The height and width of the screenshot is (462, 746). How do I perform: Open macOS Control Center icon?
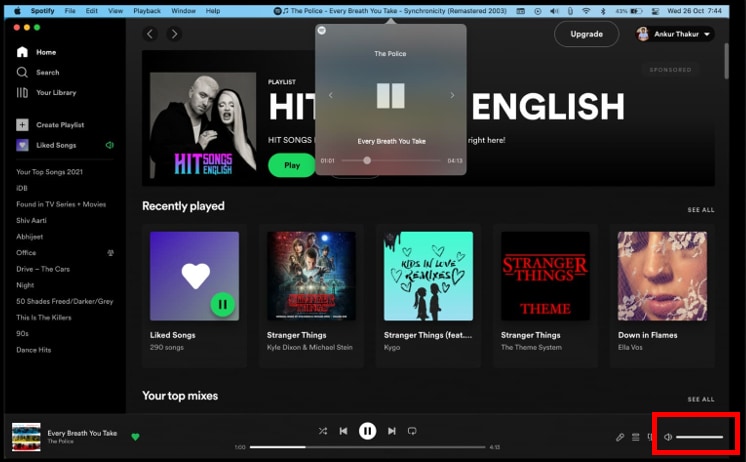point(655,10)
